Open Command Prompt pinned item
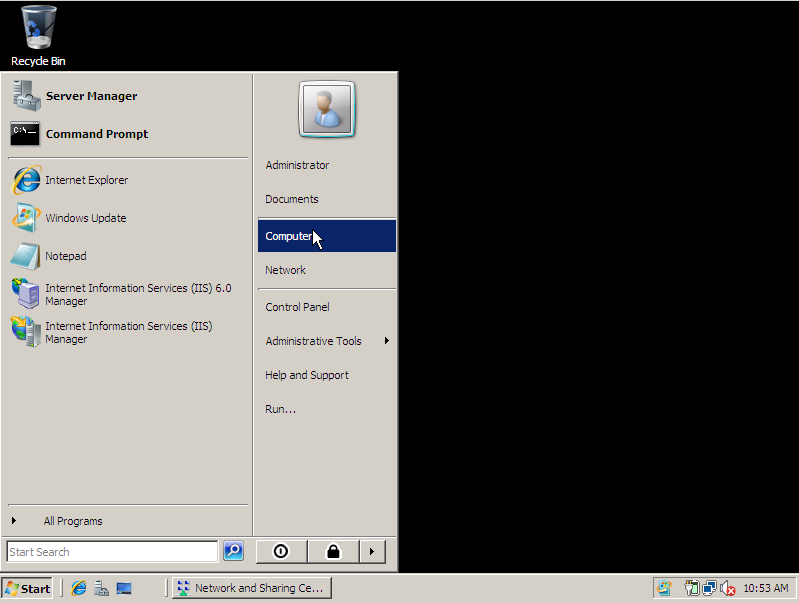This screenshot has height=603, width=799. click(127, 134)
